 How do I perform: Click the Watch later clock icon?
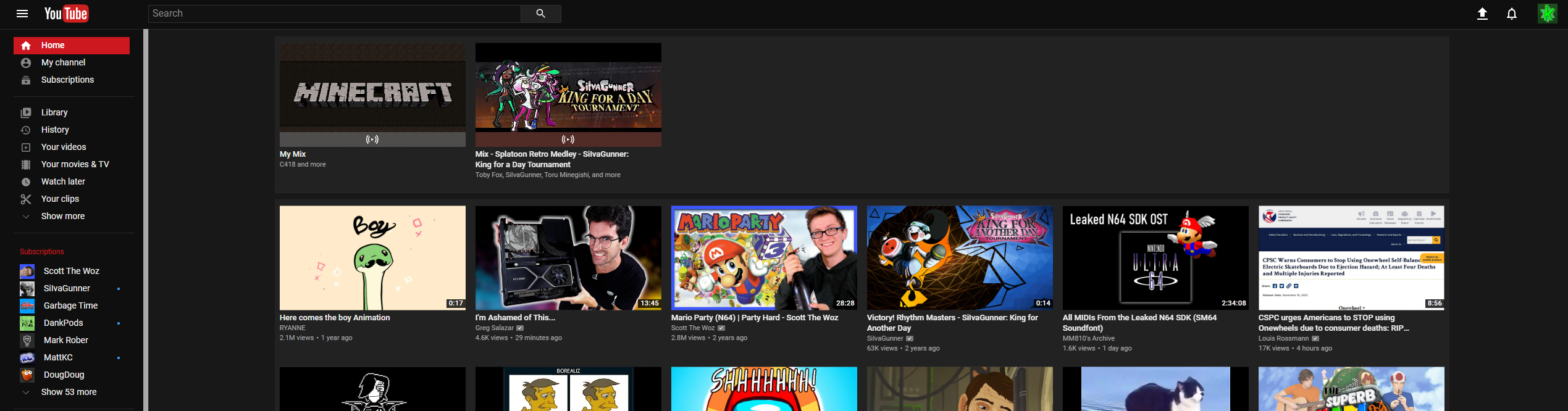(x=26, y=182)
